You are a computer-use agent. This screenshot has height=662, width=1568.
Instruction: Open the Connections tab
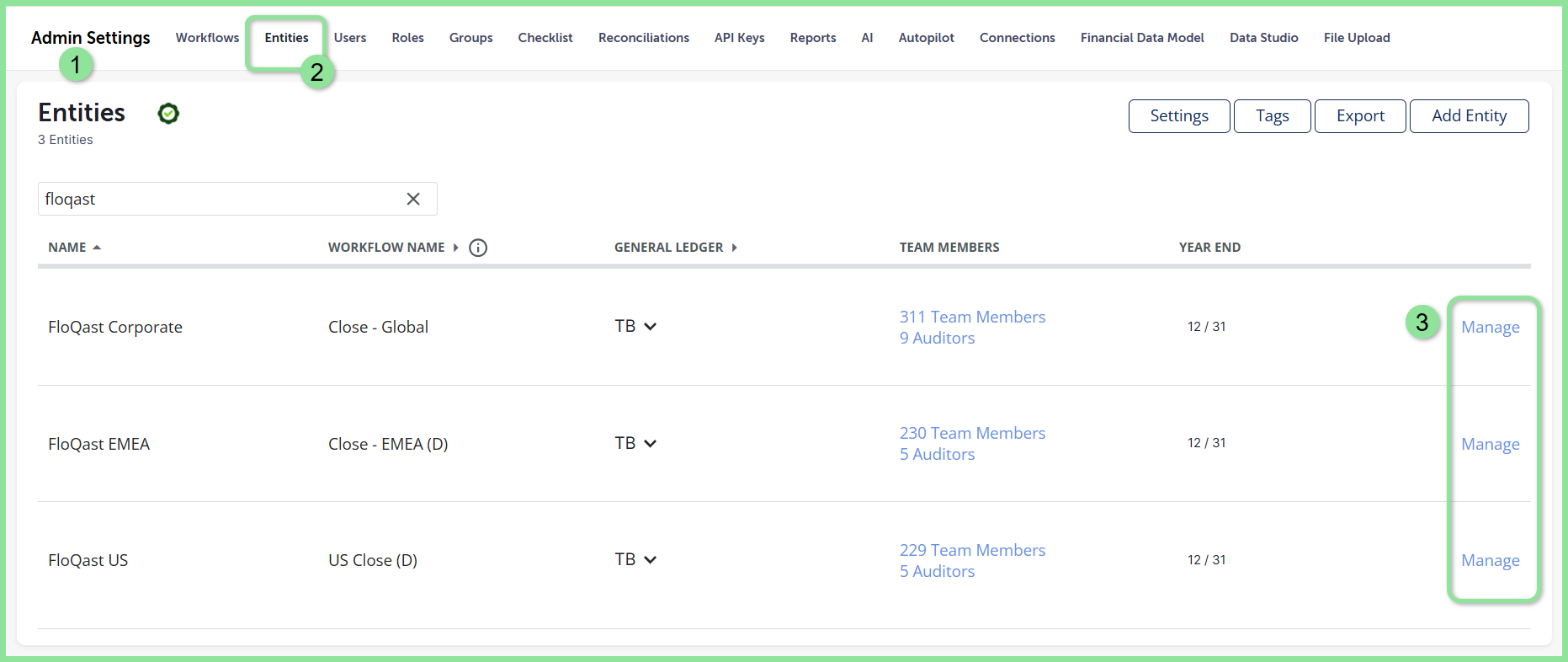pyautogui.click(x=1018, y=38)
